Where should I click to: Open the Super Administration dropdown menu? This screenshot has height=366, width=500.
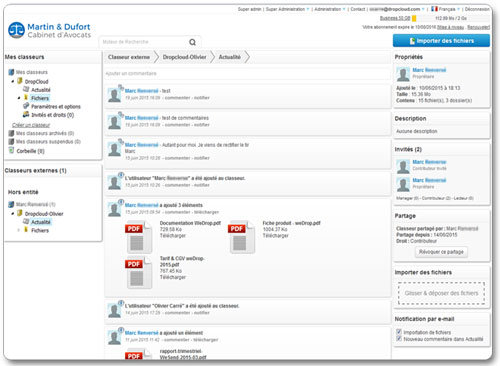click(x=287, y=9)
